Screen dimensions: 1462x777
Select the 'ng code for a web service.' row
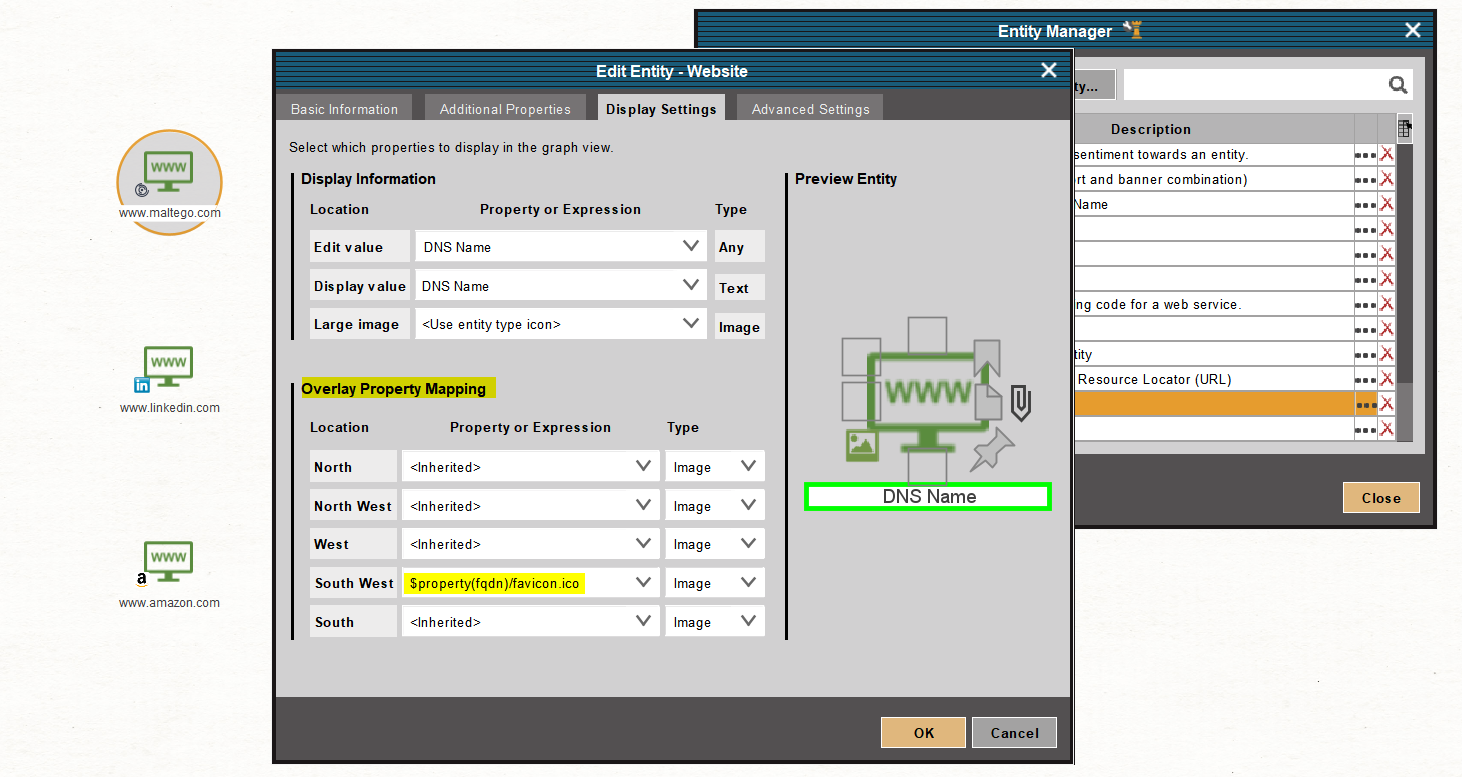click(x=1213, y=305)
